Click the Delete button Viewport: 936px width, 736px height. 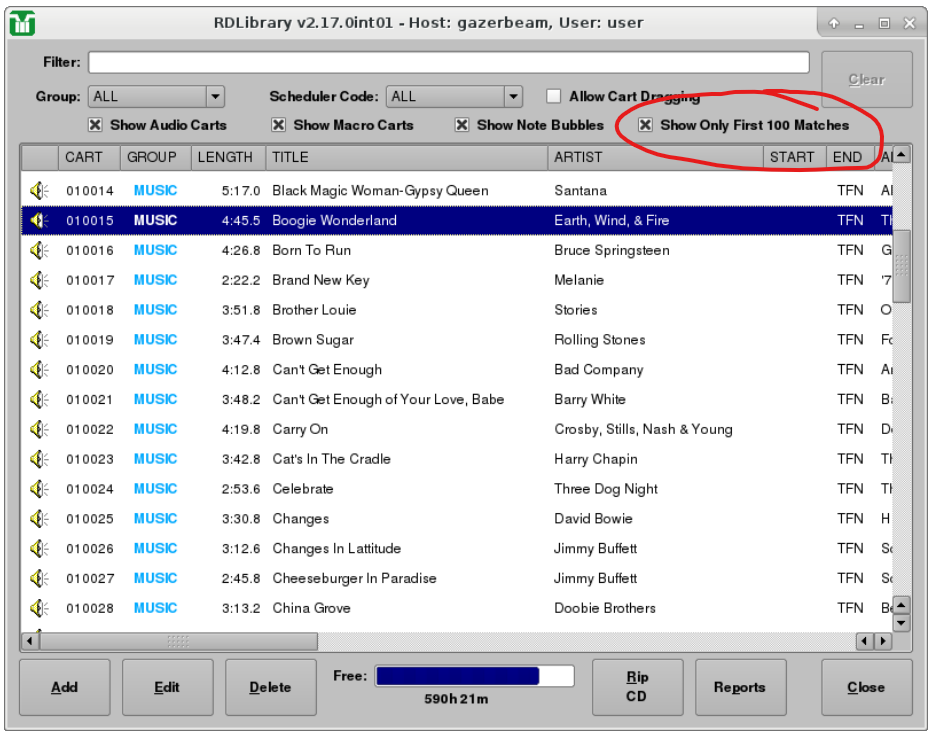tap(270, 687)
